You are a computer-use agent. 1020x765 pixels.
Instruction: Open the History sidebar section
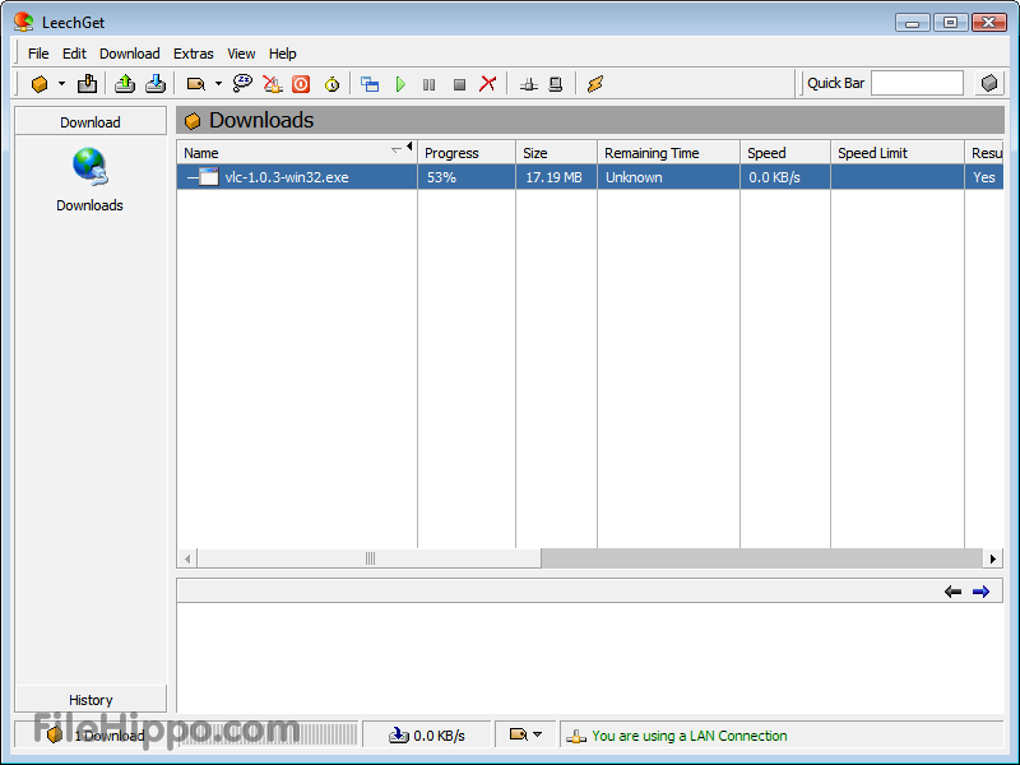click(x=90, y=699)
